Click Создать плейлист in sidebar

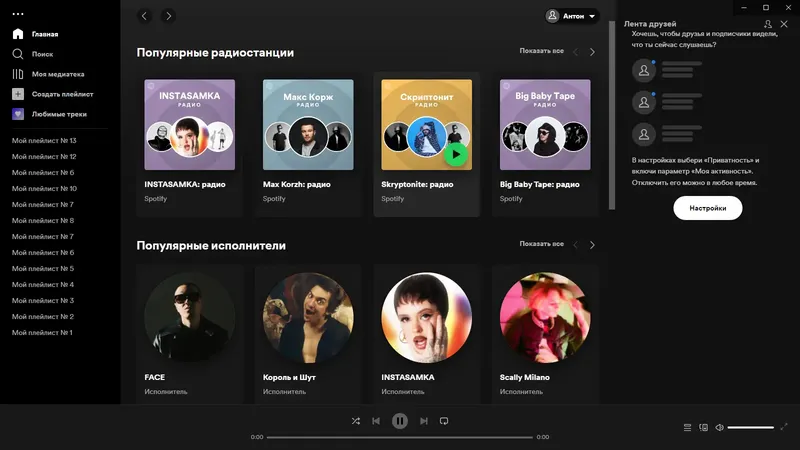[63, 94]
